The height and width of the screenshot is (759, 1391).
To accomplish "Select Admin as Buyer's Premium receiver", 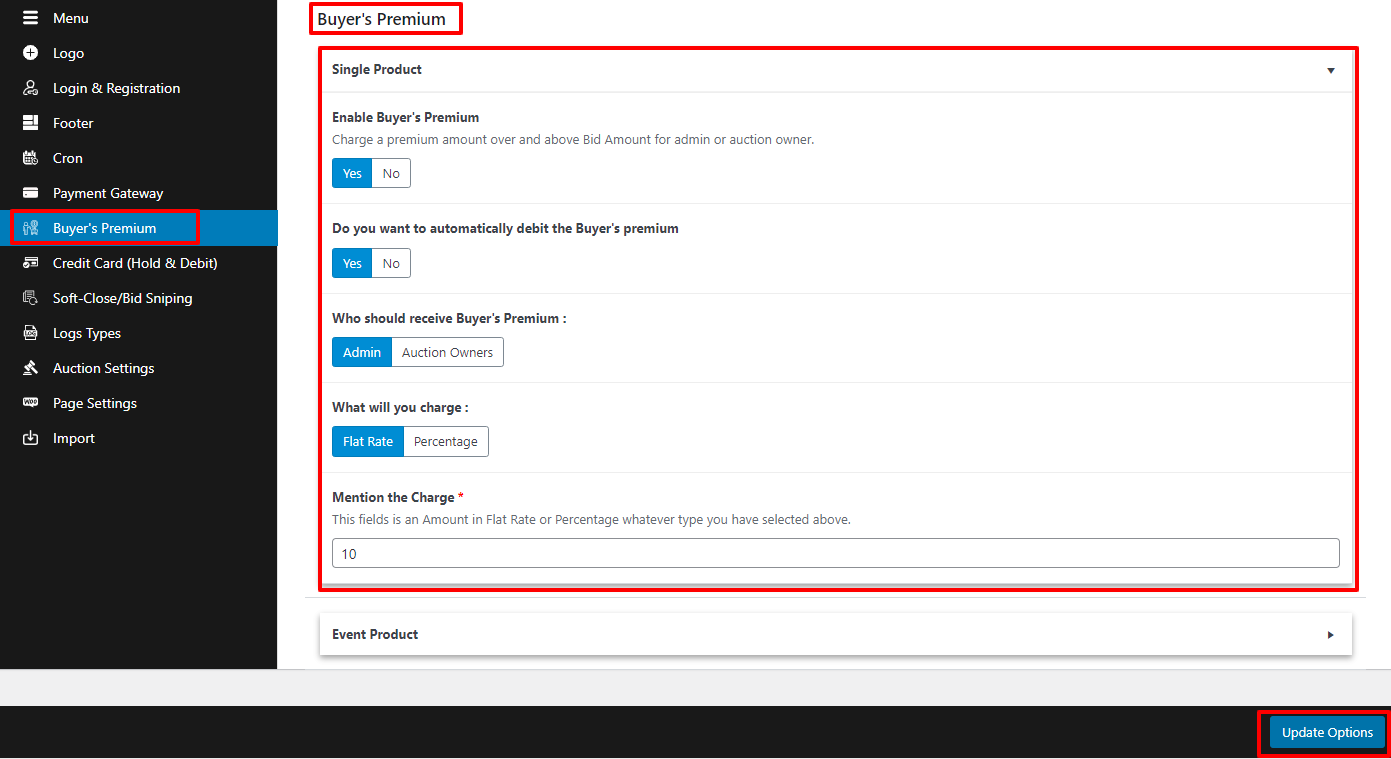I will [362, 352].
